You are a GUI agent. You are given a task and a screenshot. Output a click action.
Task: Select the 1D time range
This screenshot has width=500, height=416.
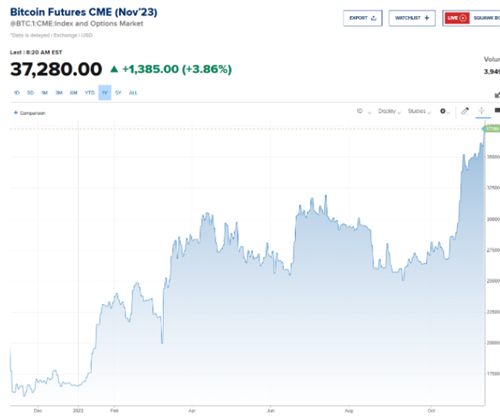(x=17, y=93)
